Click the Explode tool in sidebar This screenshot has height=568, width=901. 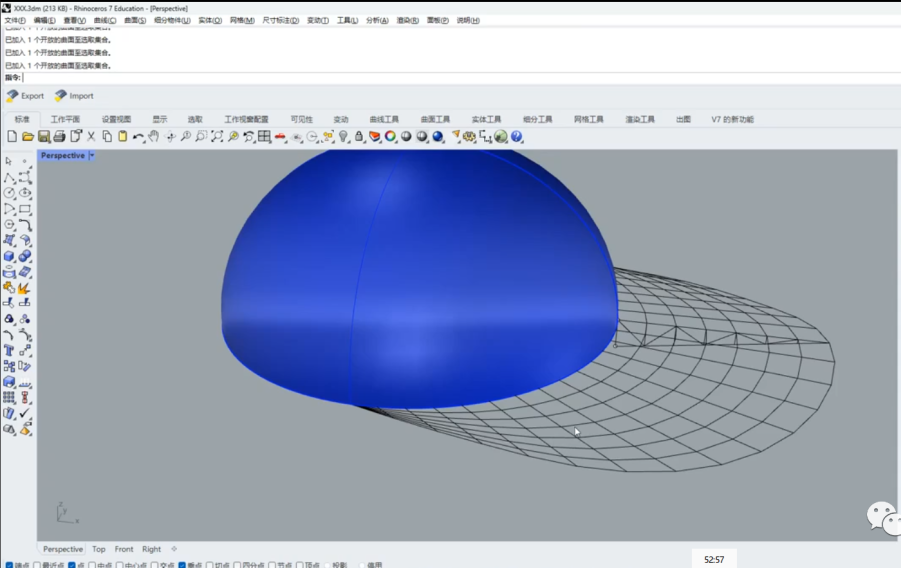pos(25,287)
